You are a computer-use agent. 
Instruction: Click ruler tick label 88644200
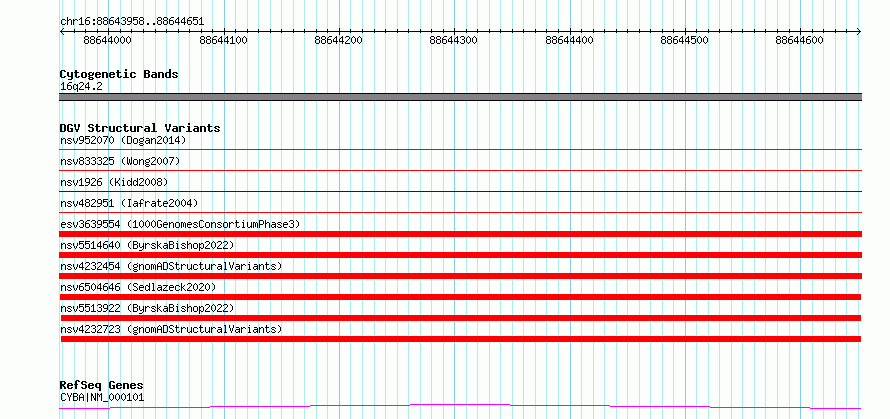339,40
